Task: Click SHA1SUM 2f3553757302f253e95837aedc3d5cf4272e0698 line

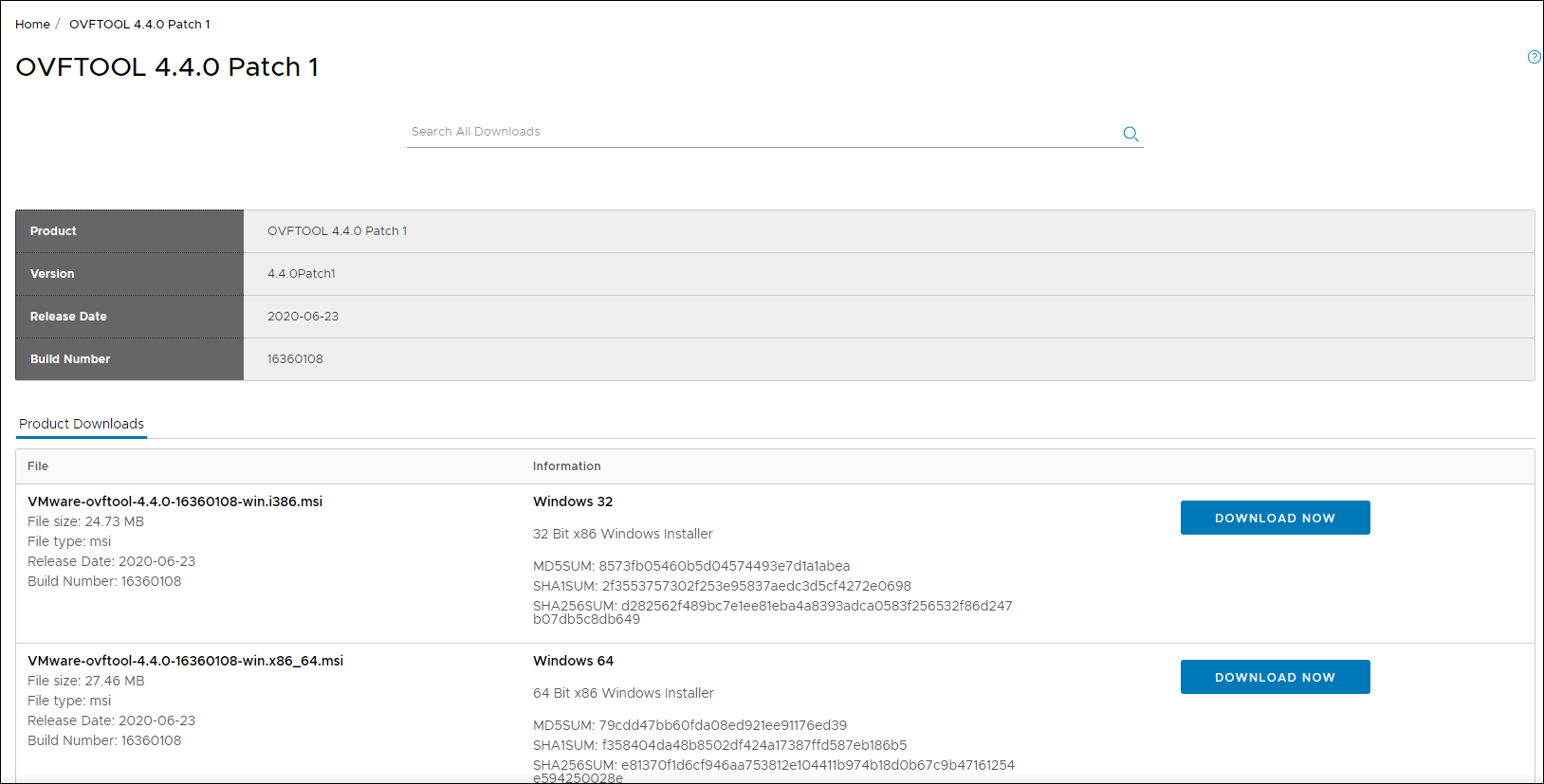Action: coord(722,586)
